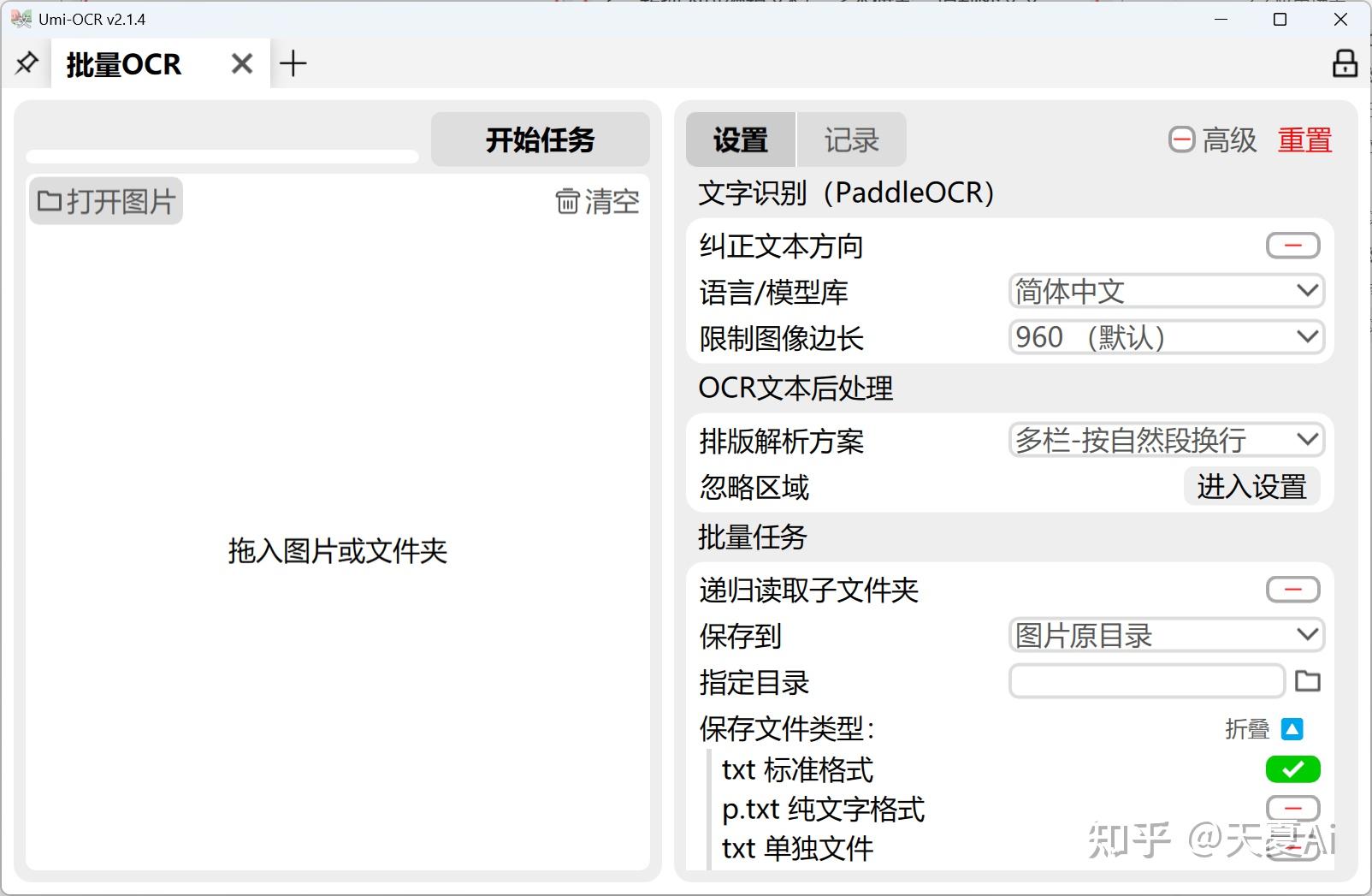
Task: Click the Umi-OCR app icon in the titlebar
Action: point(19,17)
